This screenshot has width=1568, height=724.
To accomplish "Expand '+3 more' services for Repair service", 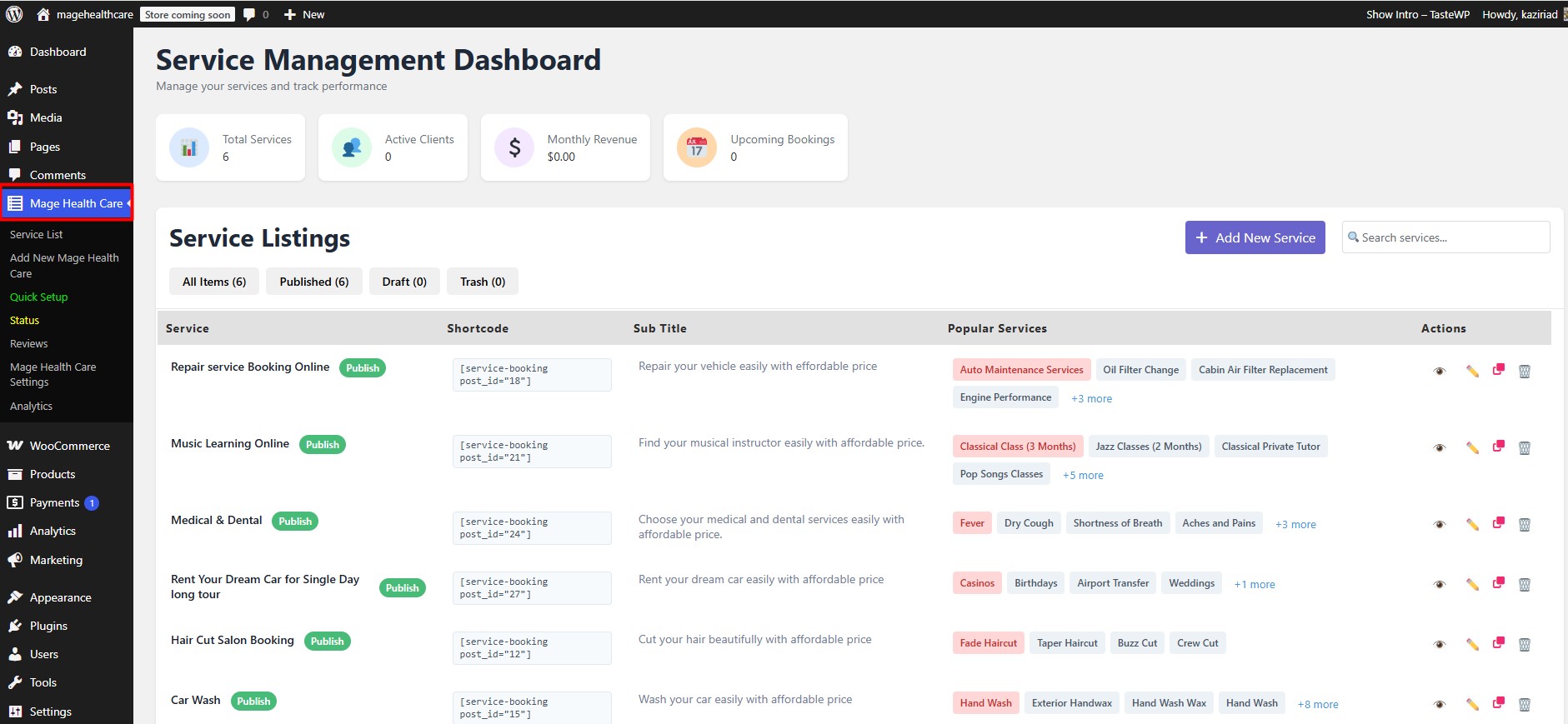I will point(1091,398).
